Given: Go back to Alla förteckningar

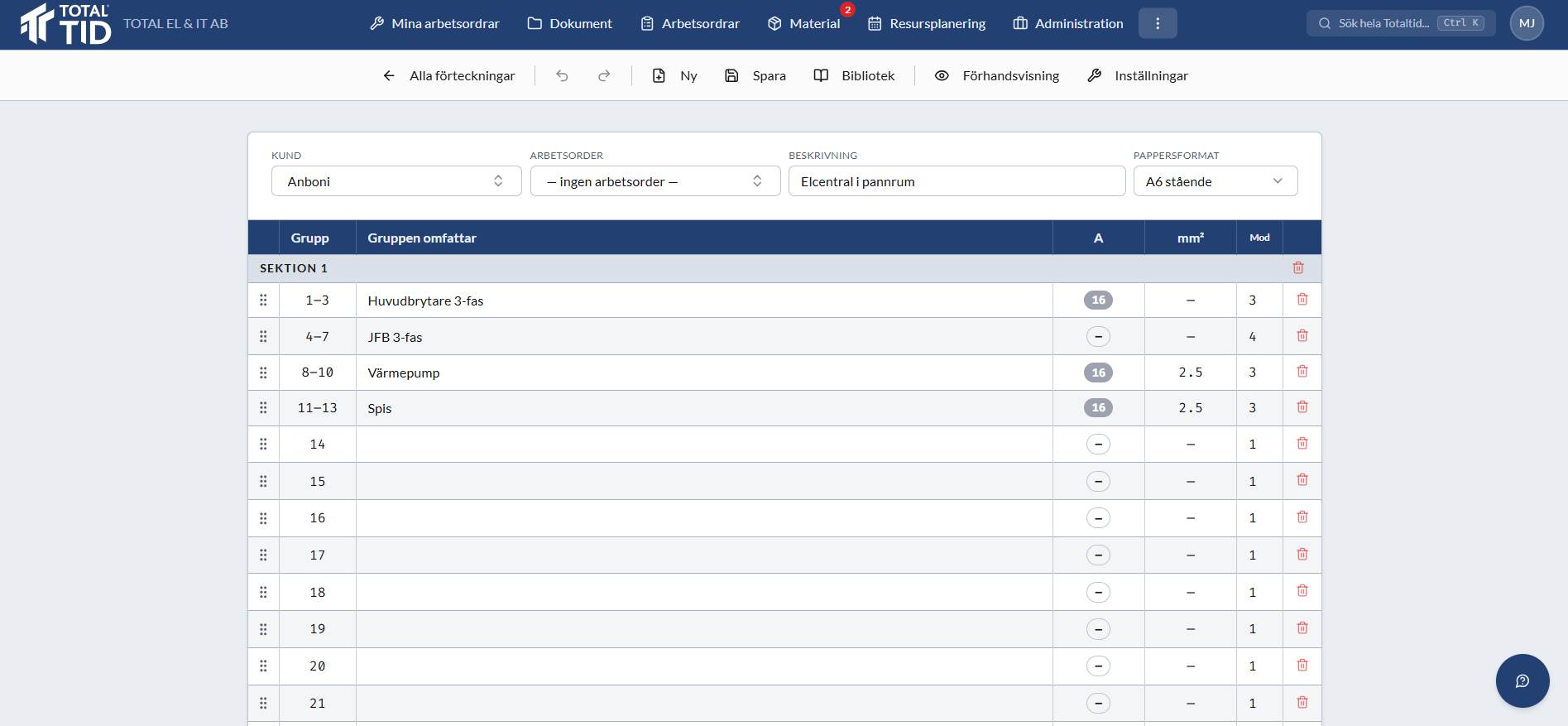Looking at the screenshot, I should point(448,75).
